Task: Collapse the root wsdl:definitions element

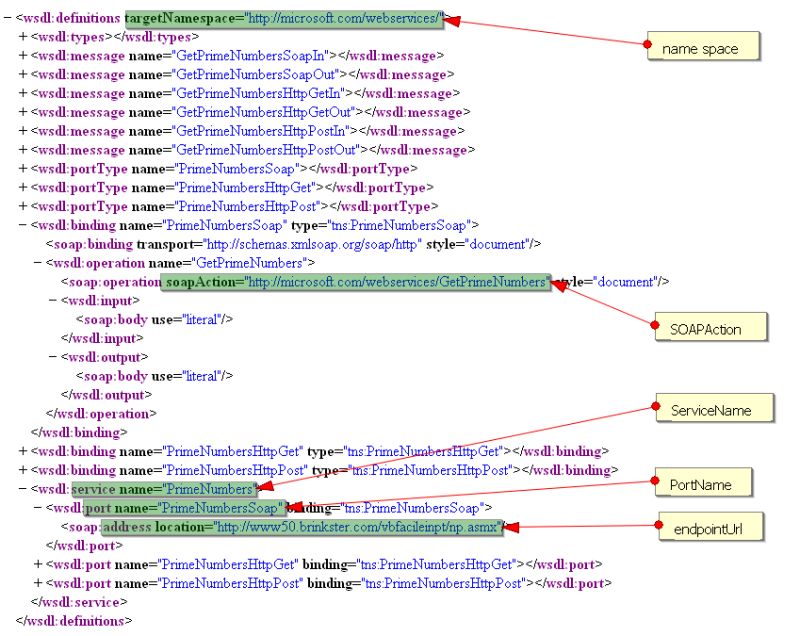Action: [5, 17]
